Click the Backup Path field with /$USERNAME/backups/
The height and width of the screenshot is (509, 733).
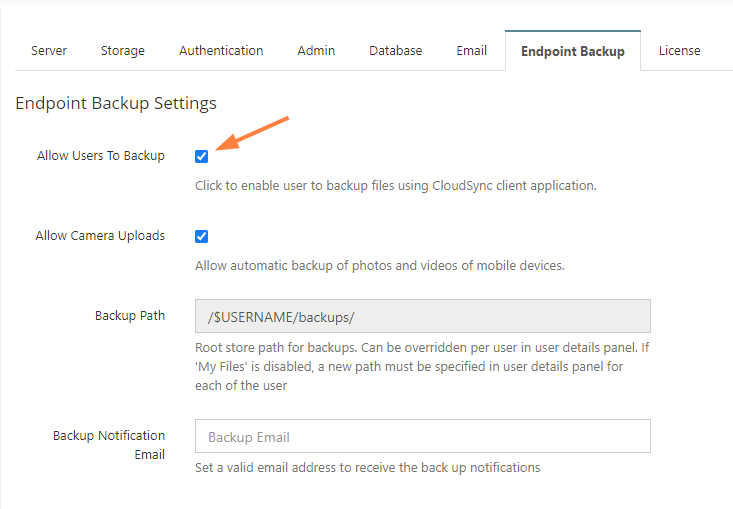click(x=423, y=316)
